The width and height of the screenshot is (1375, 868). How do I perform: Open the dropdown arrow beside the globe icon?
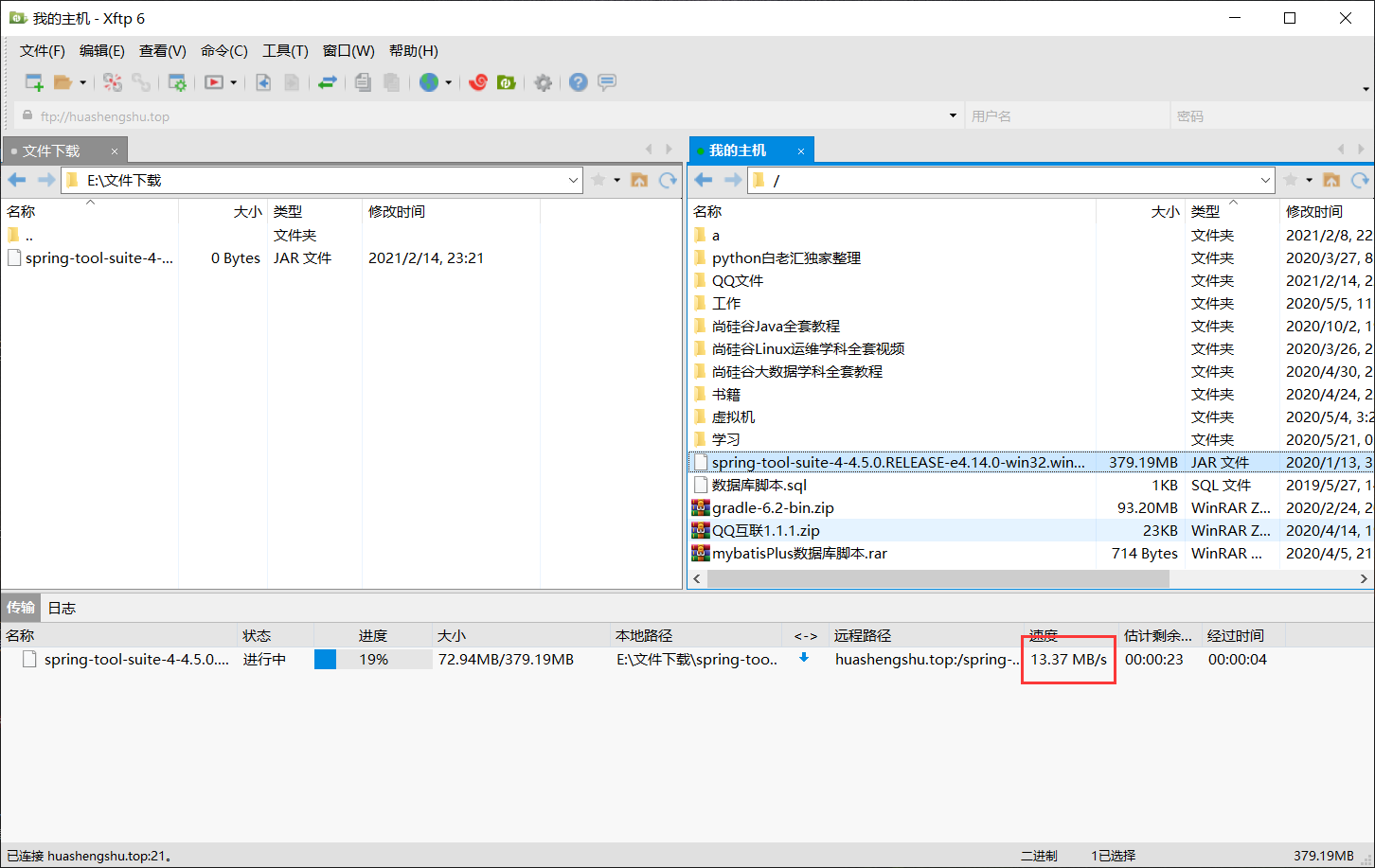448,82
